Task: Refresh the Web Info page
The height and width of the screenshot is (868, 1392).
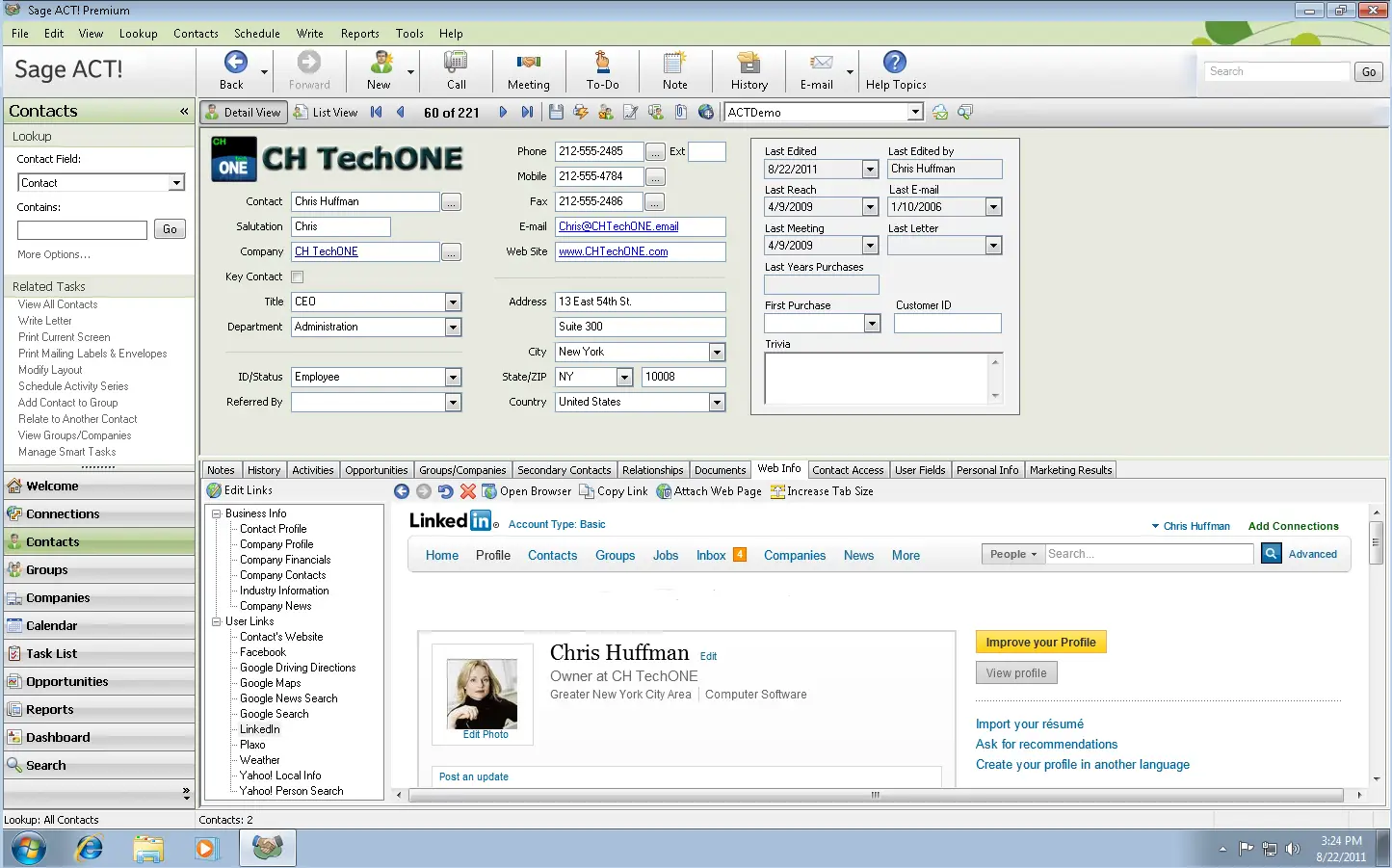Action: click(445, 491)
